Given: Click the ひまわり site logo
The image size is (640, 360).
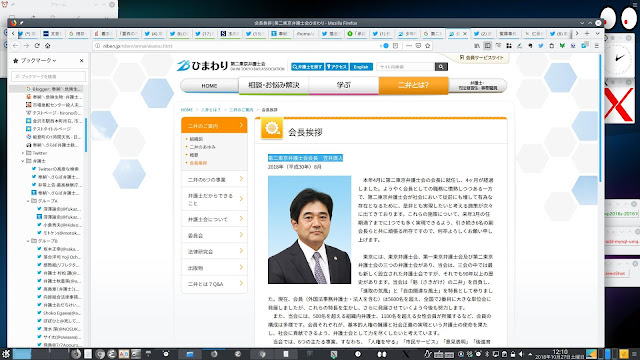Looking at the screenshot, I should pos(231,65).
